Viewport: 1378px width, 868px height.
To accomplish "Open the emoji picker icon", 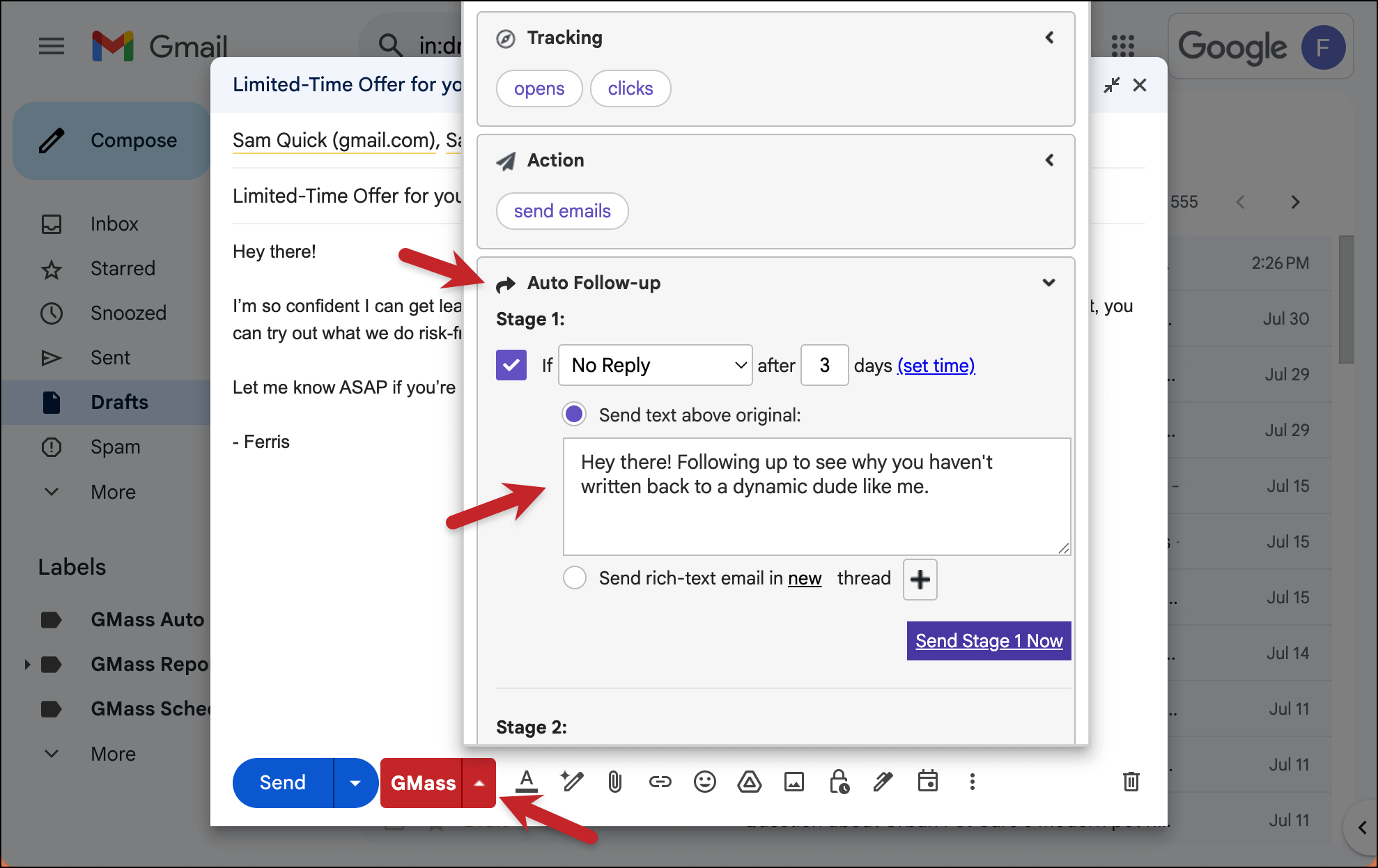I will click(x=704, y=782).
